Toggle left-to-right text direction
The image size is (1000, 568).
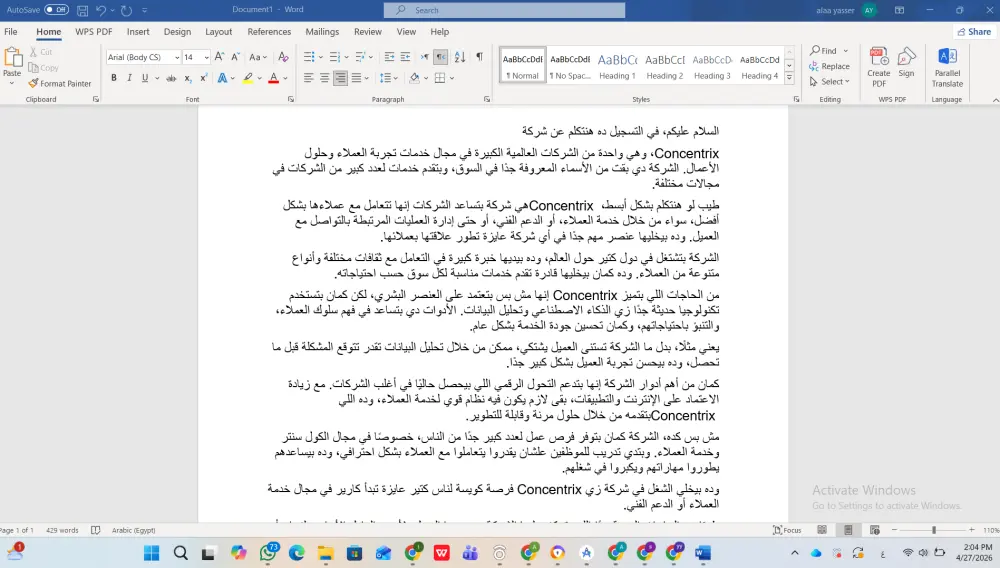(424, 57)
